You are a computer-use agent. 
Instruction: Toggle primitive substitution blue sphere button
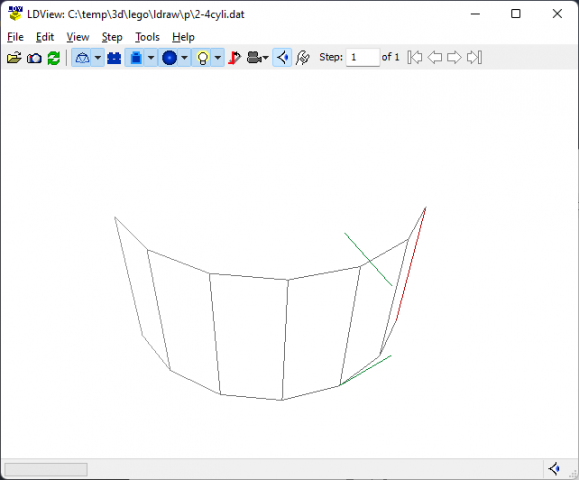169,58
